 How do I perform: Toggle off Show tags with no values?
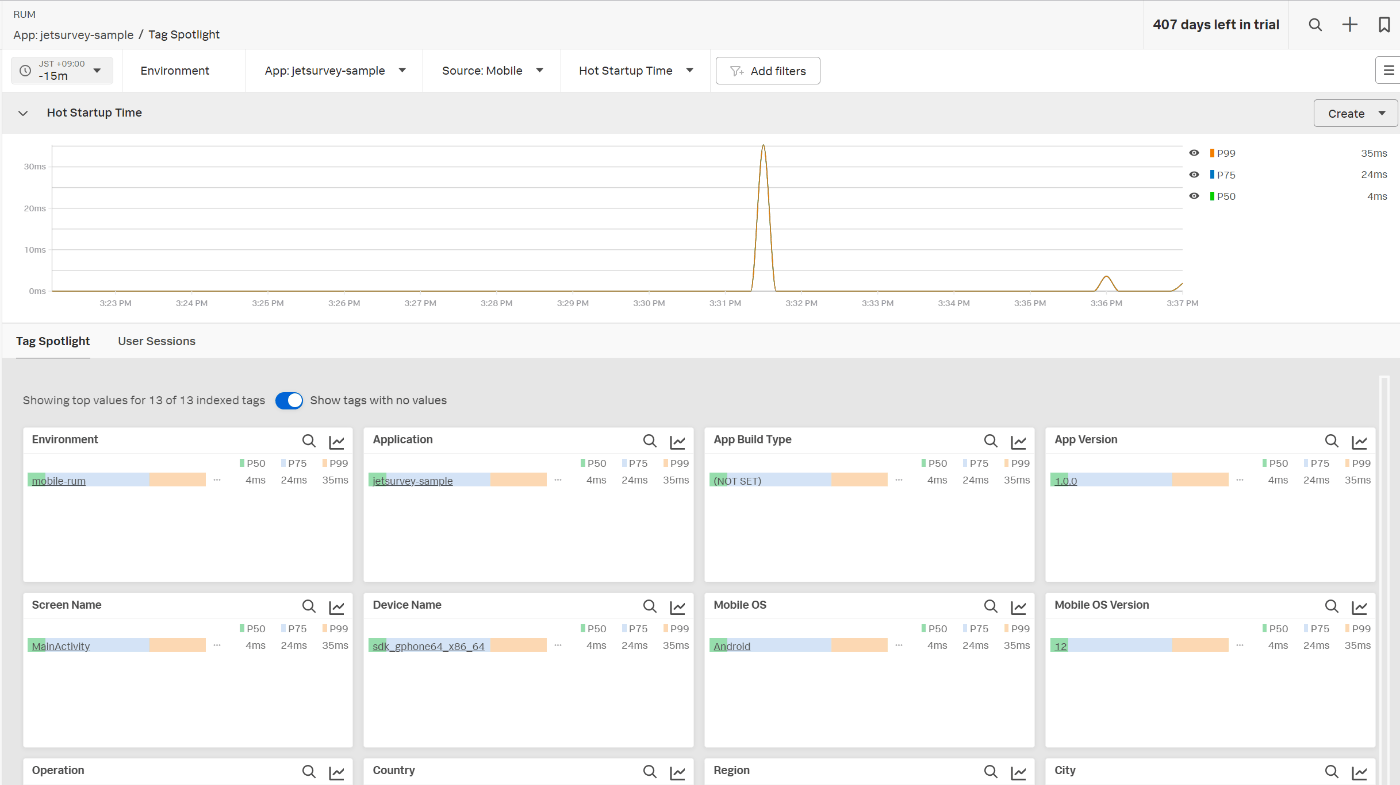point(289,400)
